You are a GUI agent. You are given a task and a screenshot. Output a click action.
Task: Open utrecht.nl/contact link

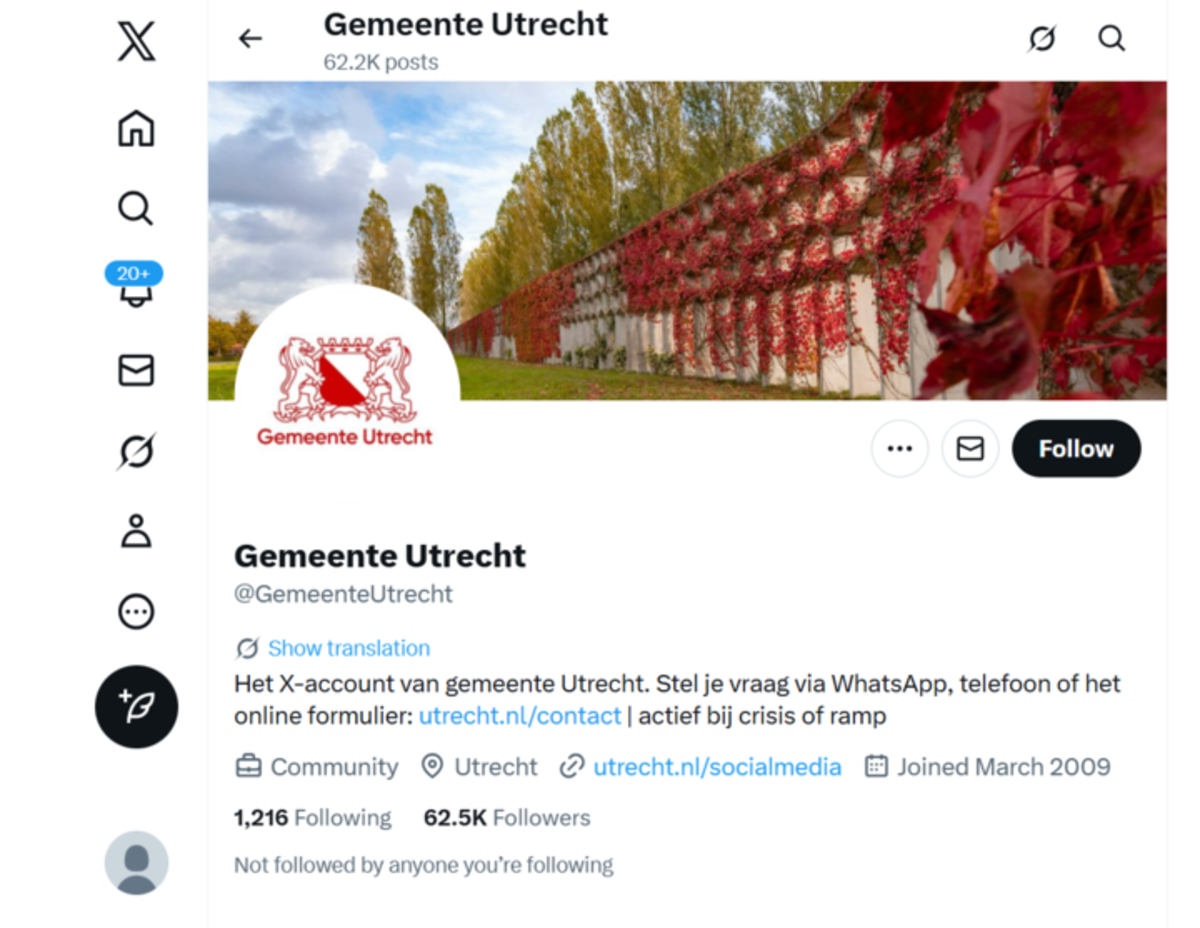(x=520, y=716)
